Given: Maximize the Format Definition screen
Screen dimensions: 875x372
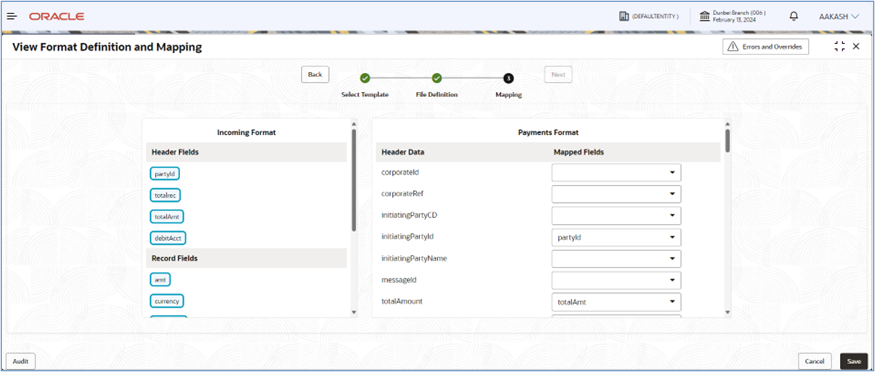Looking at the screenshot, I should [839, 47].
